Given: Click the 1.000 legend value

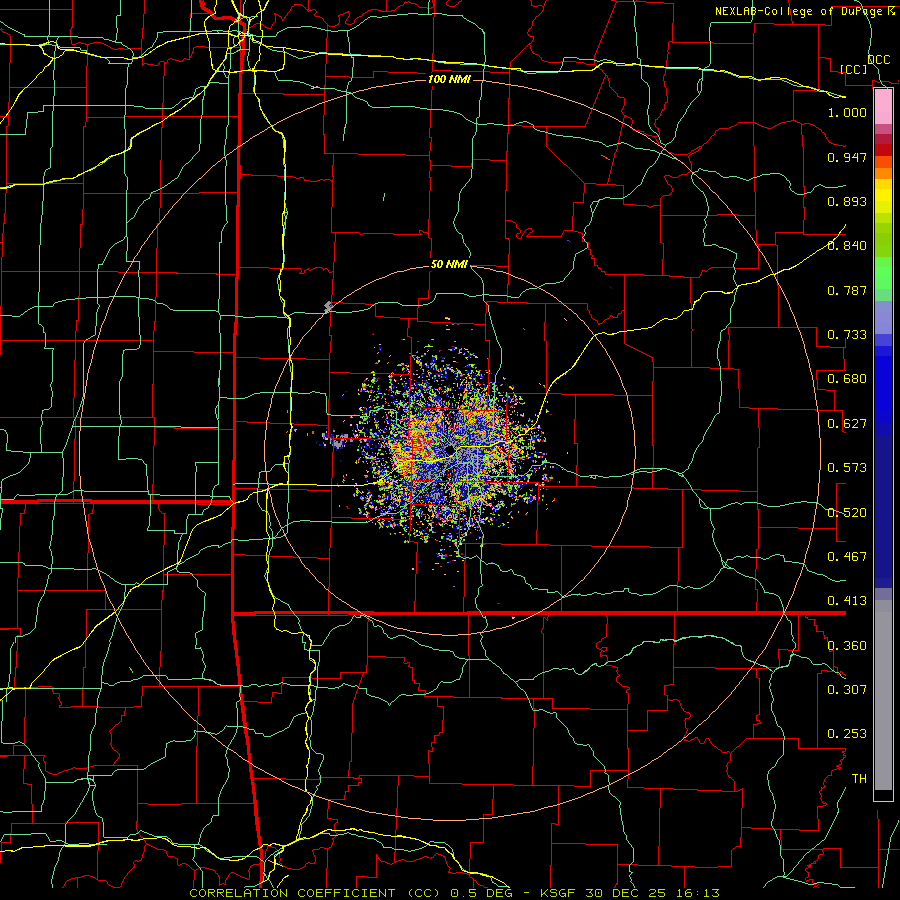Looking at the screenshot, I should coord(847,112).
